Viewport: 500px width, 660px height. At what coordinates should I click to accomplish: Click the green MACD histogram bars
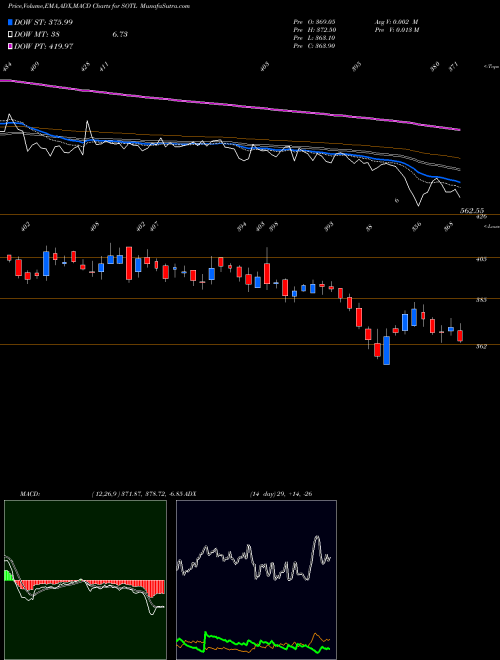[9, 576]
